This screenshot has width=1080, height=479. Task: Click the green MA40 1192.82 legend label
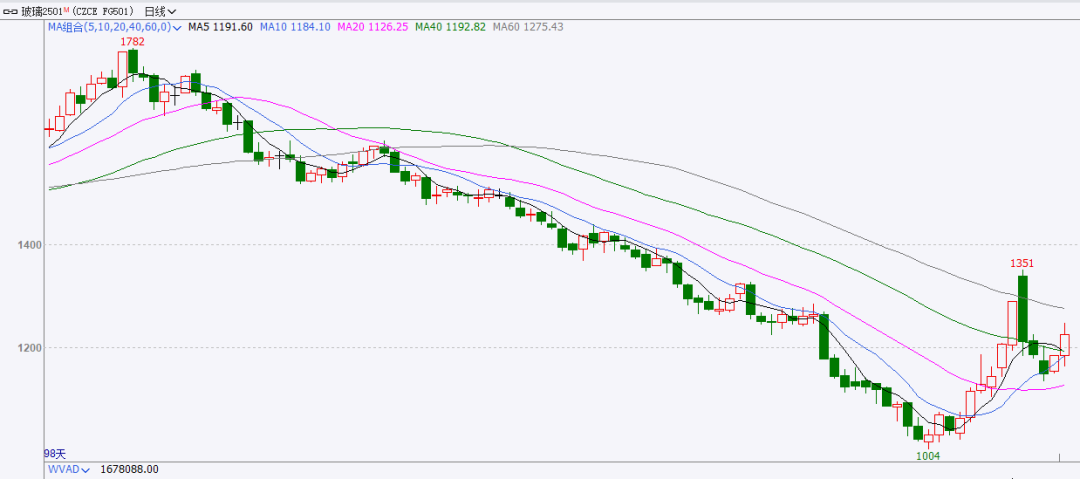pos(455,27)
